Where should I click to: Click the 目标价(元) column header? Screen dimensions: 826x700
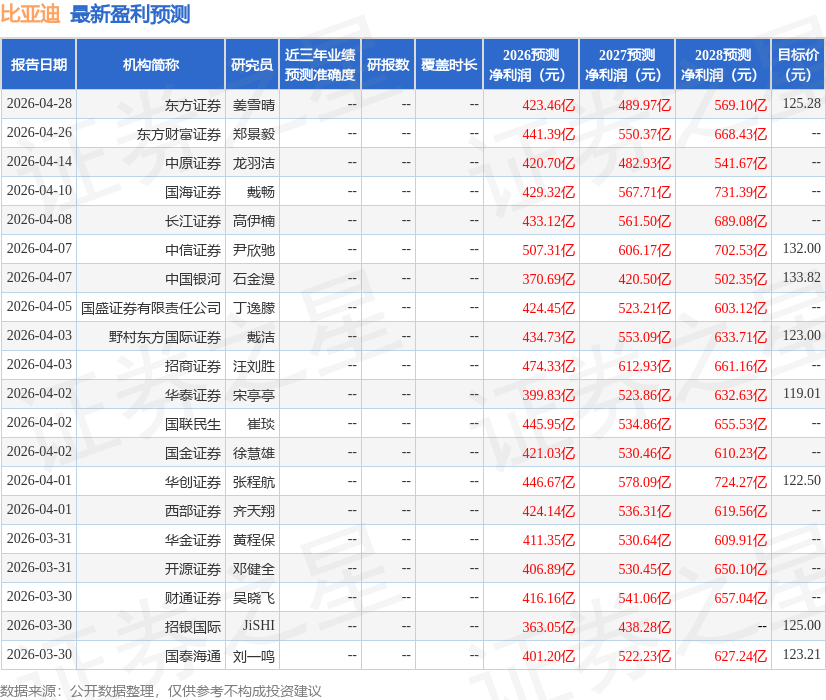(798, 64)
